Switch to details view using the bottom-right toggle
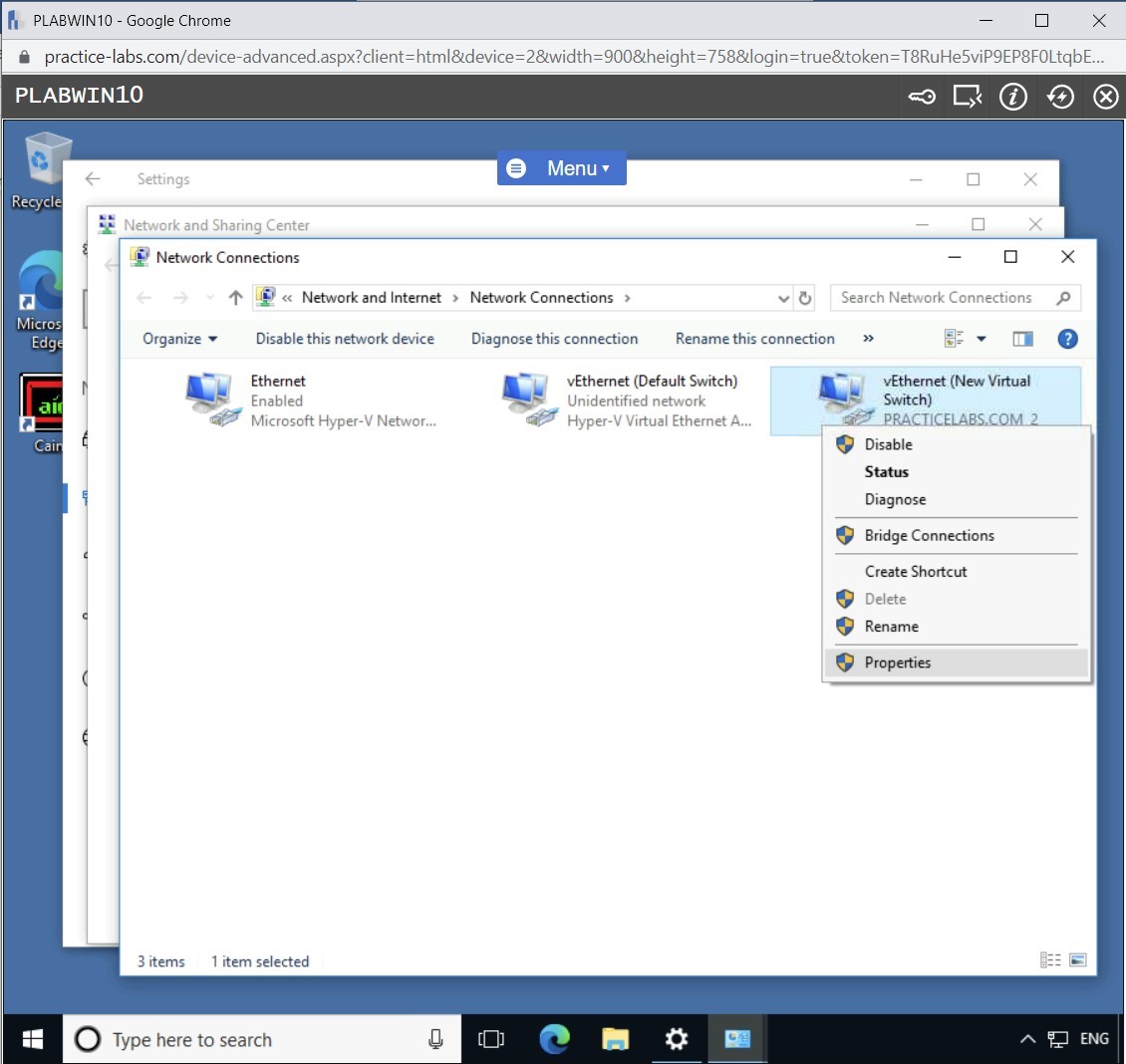The image size is (1126, 1064). tap(1050, 959)
